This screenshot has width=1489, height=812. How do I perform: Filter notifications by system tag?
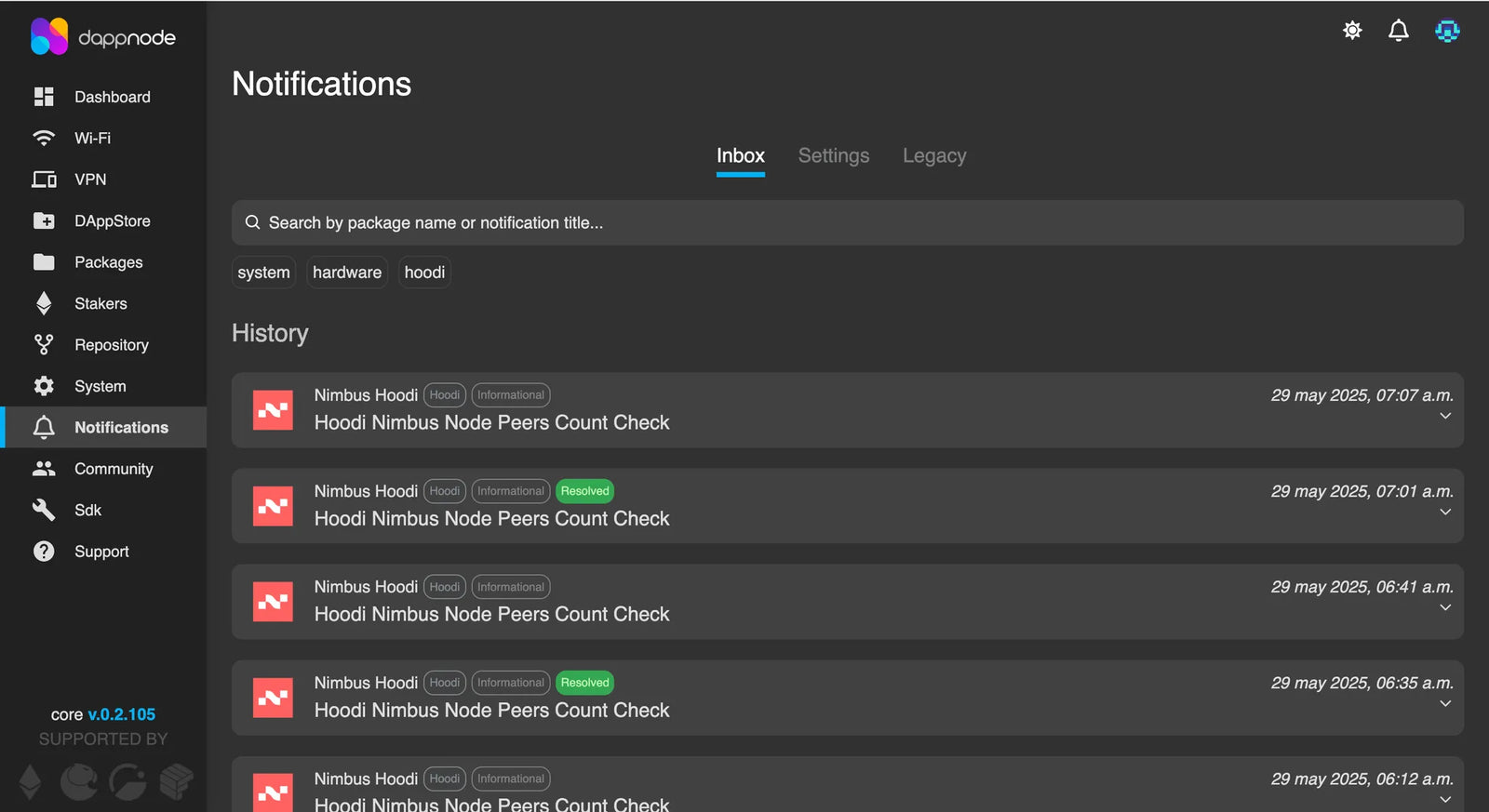(263, 273)
